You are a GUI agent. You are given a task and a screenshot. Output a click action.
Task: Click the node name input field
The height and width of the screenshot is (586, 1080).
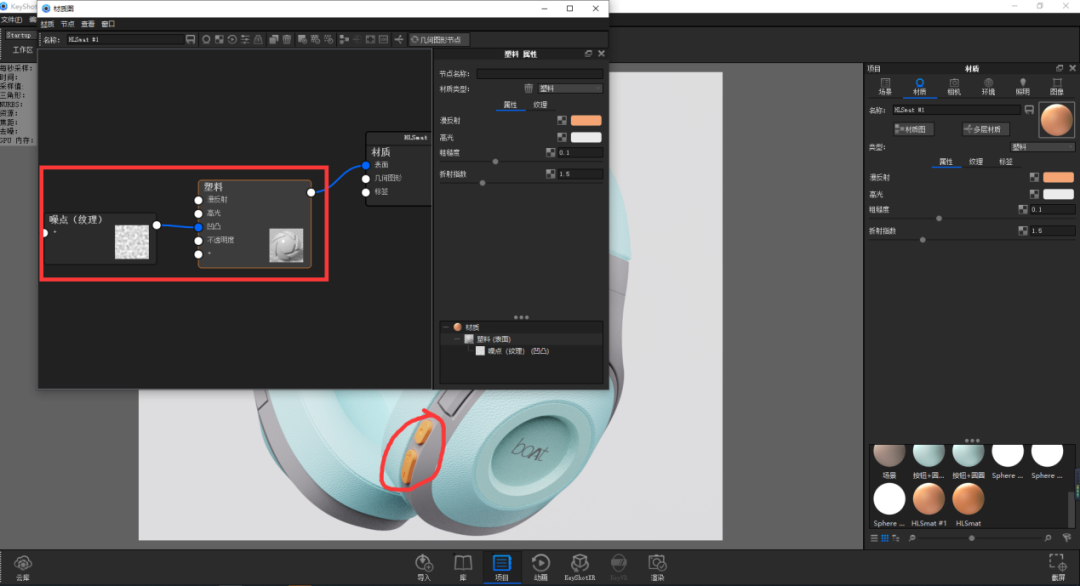pyautogui.click(x=539, y=74)
